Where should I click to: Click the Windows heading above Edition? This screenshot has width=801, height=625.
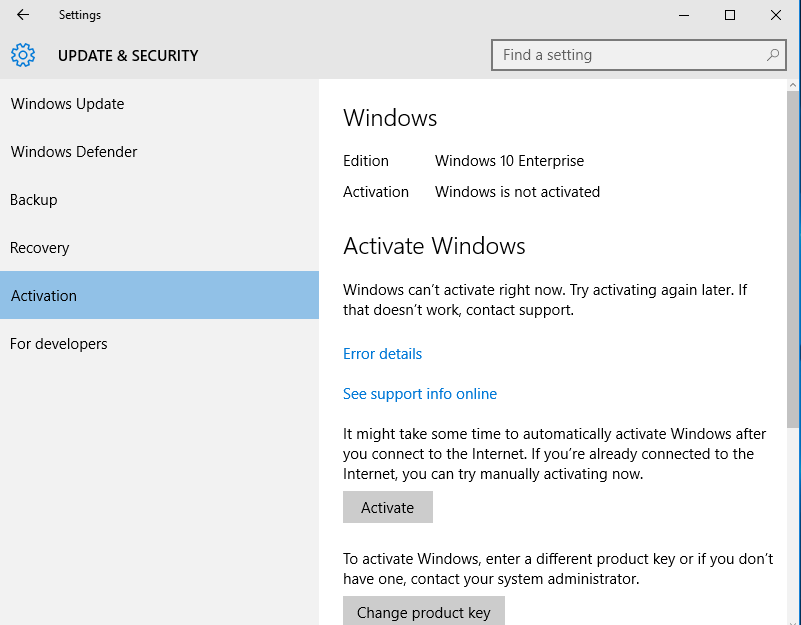pos(390,118)
